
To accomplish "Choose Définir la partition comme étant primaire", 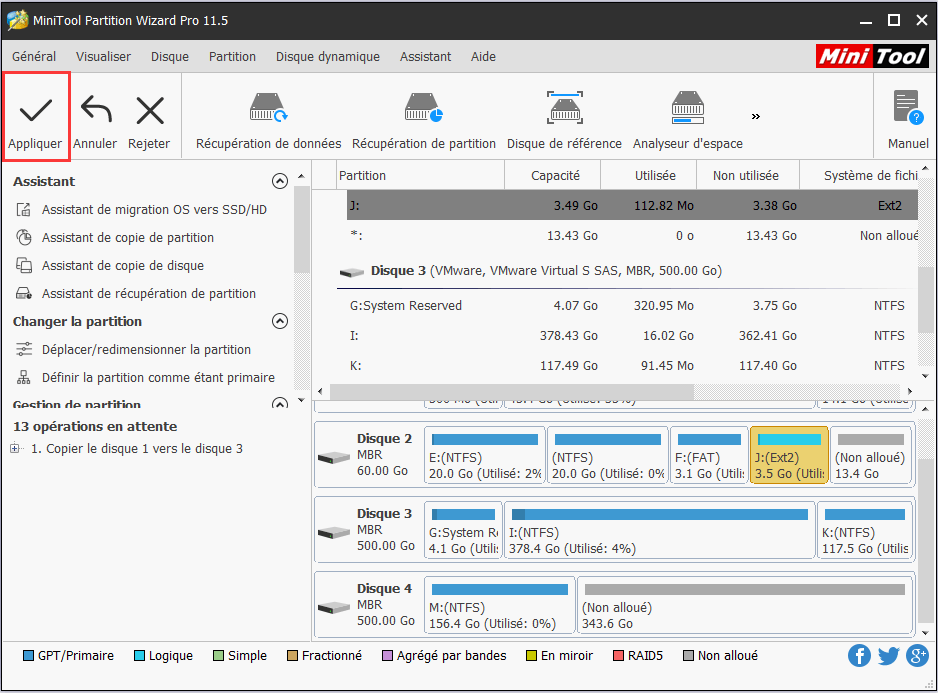I will 158,378.
